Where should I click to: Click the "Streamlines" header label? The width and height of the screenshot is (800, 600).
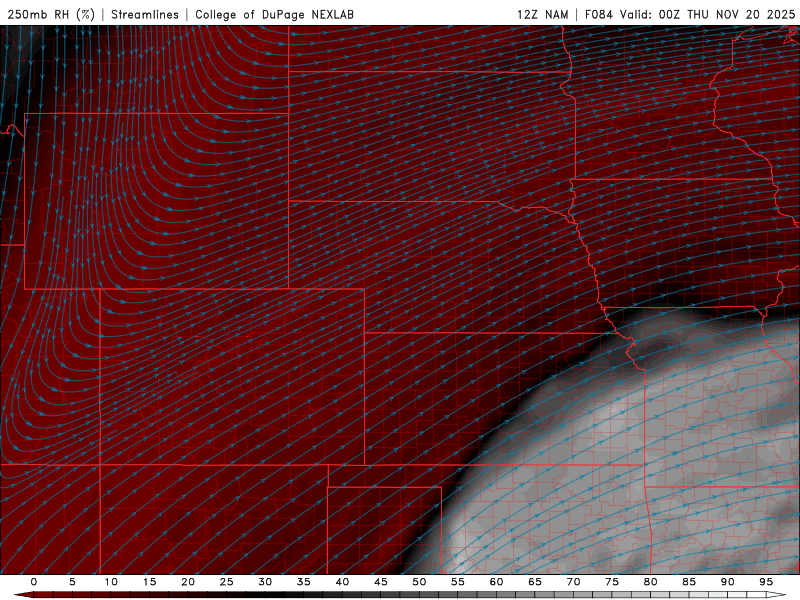[x=145, y=14]
